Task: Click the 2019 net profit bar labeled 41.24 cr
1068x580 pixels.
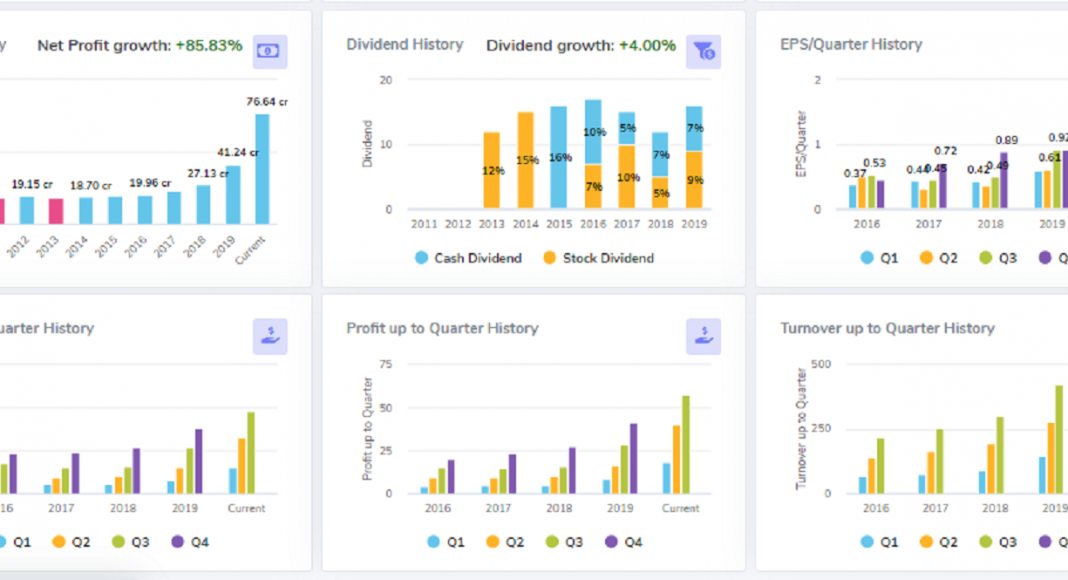Action: coord(233,195)
